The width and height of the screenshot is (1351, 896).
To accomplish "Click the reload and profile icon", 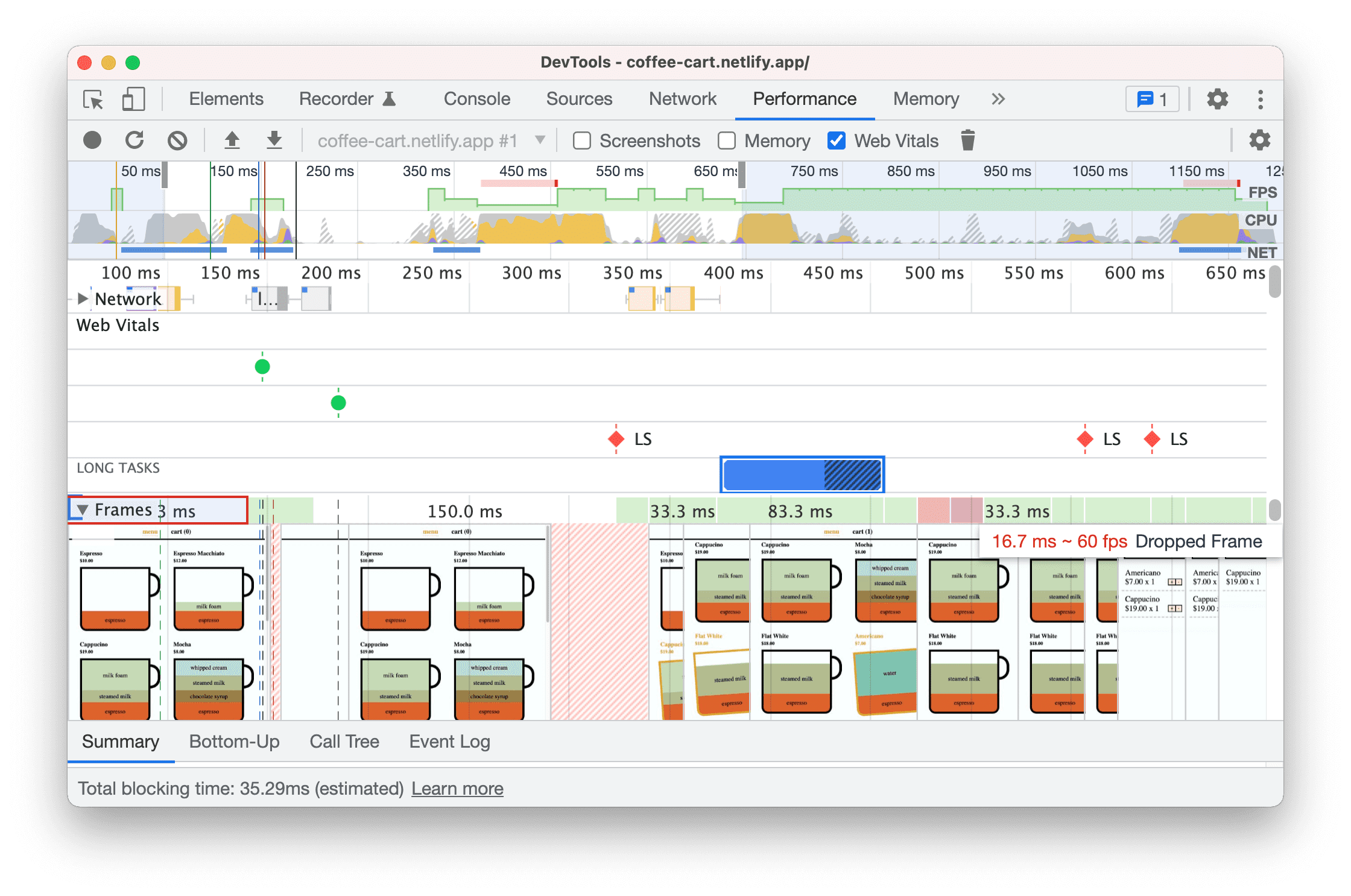I will [133, 140].
